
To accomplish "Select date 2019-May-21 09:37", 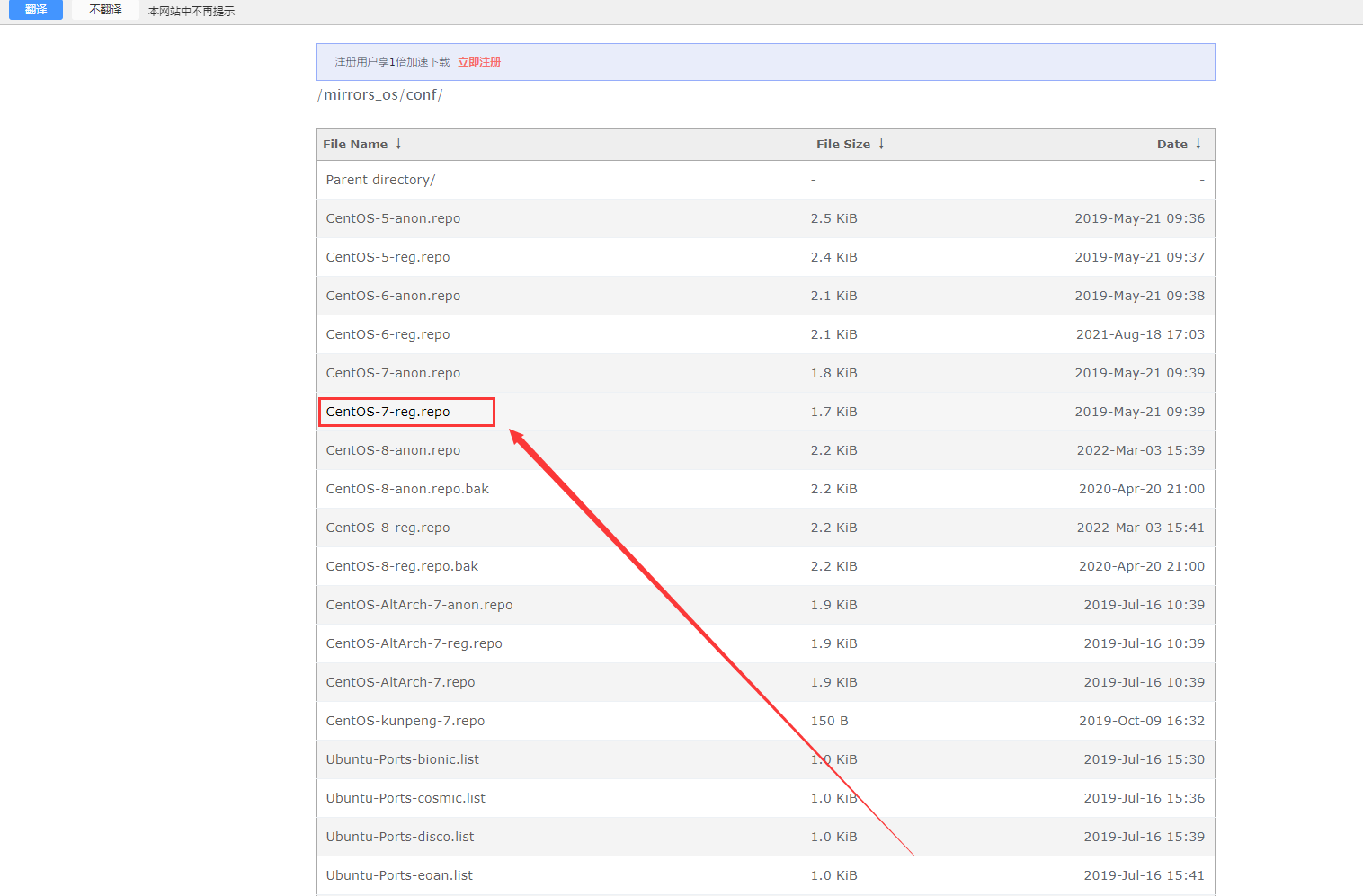I will click(x=1139, y=257).
